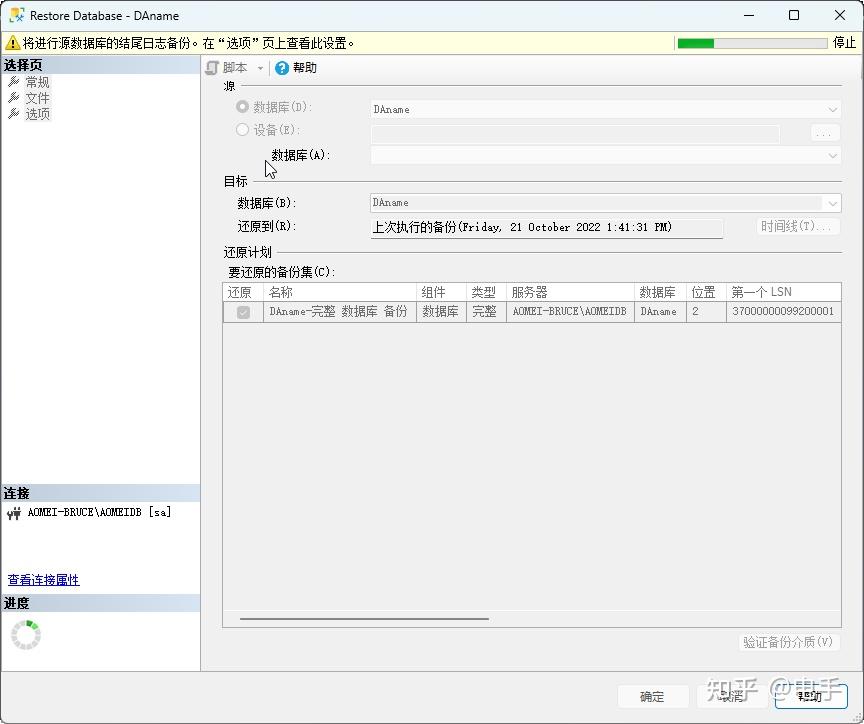Image resolution: width=864 pixels, height=724 pixels.
Task: Select the 文件 page icon in 选择页
Action: coord(14,98)
